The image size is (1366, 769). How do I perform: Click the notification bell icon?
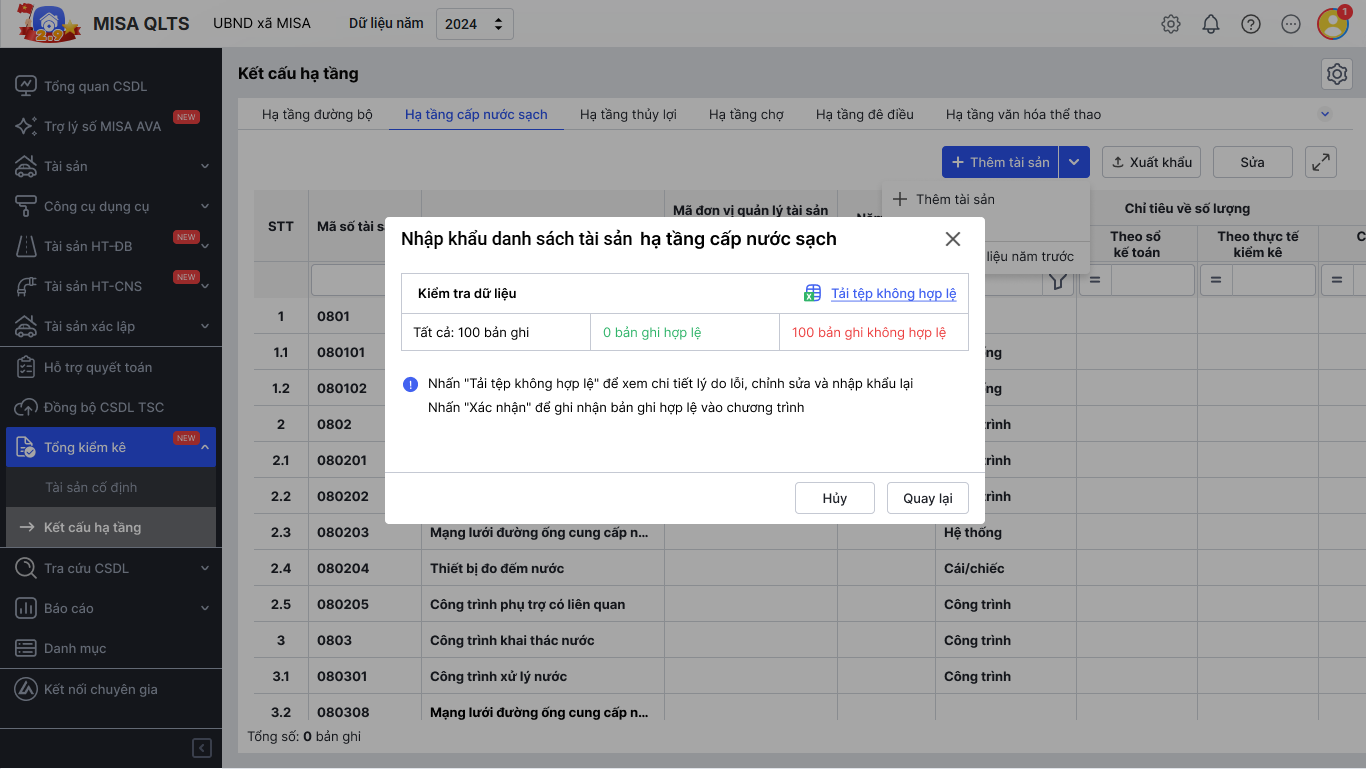pyautogui.click(x=1211, y=24)
